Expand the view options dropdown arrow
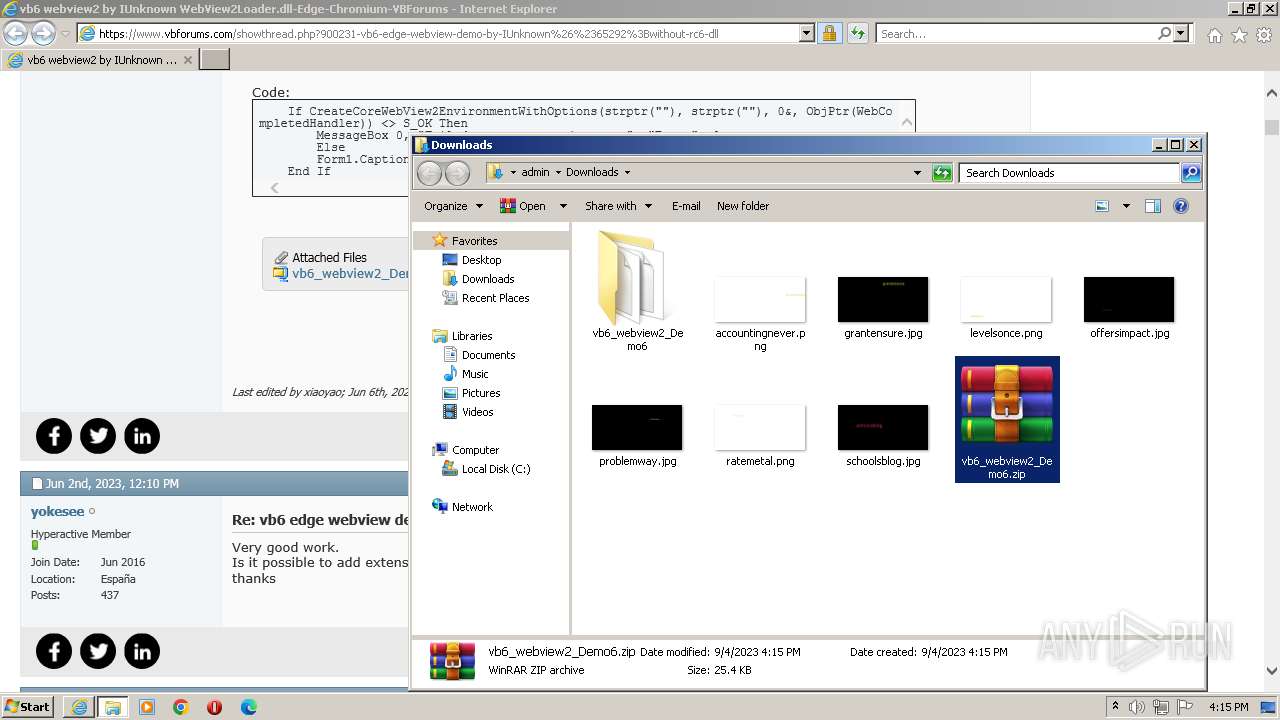The height and width of the screenshot is (720, 1280). tap(1126, 206)
